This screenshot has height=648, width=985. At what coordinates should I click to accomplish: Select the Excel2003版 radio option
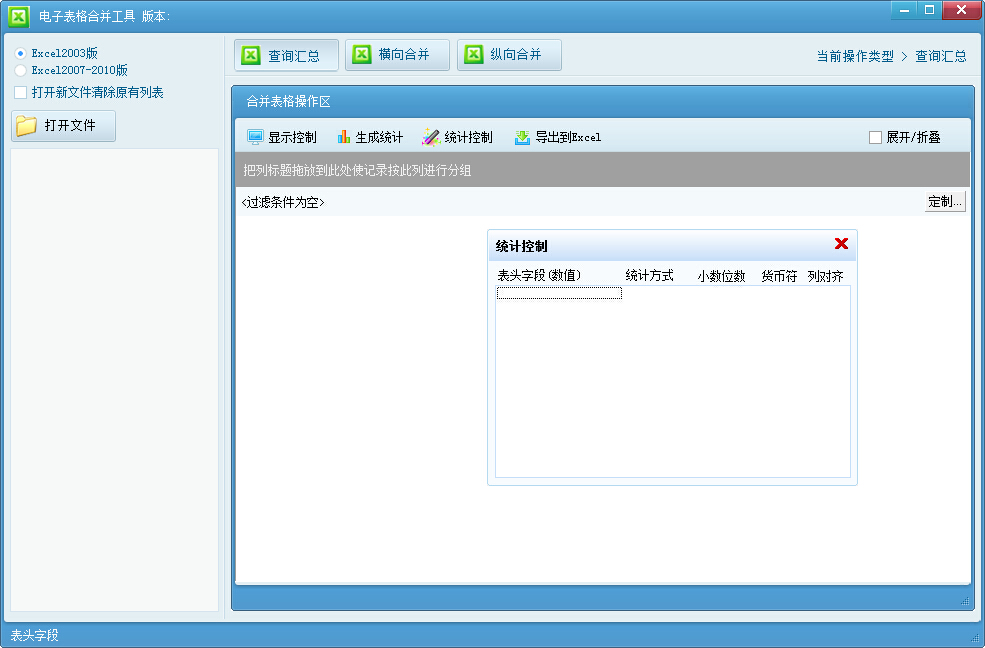coord(20,53)
